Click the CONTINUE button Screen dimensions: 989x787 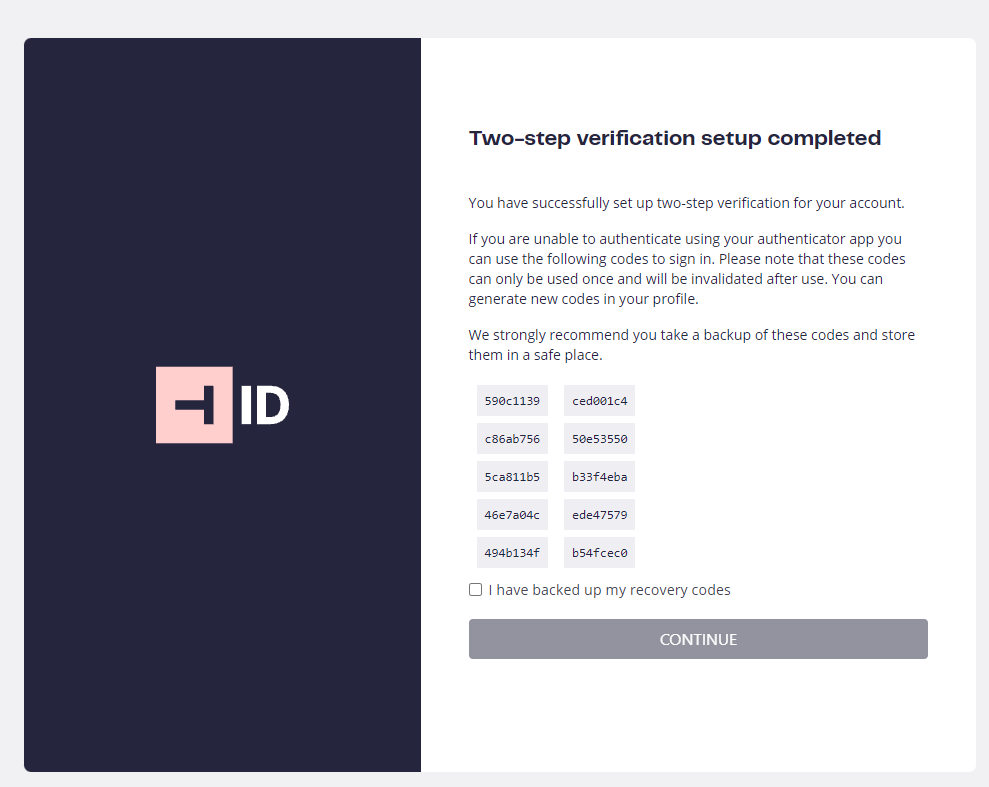(698, 639)
